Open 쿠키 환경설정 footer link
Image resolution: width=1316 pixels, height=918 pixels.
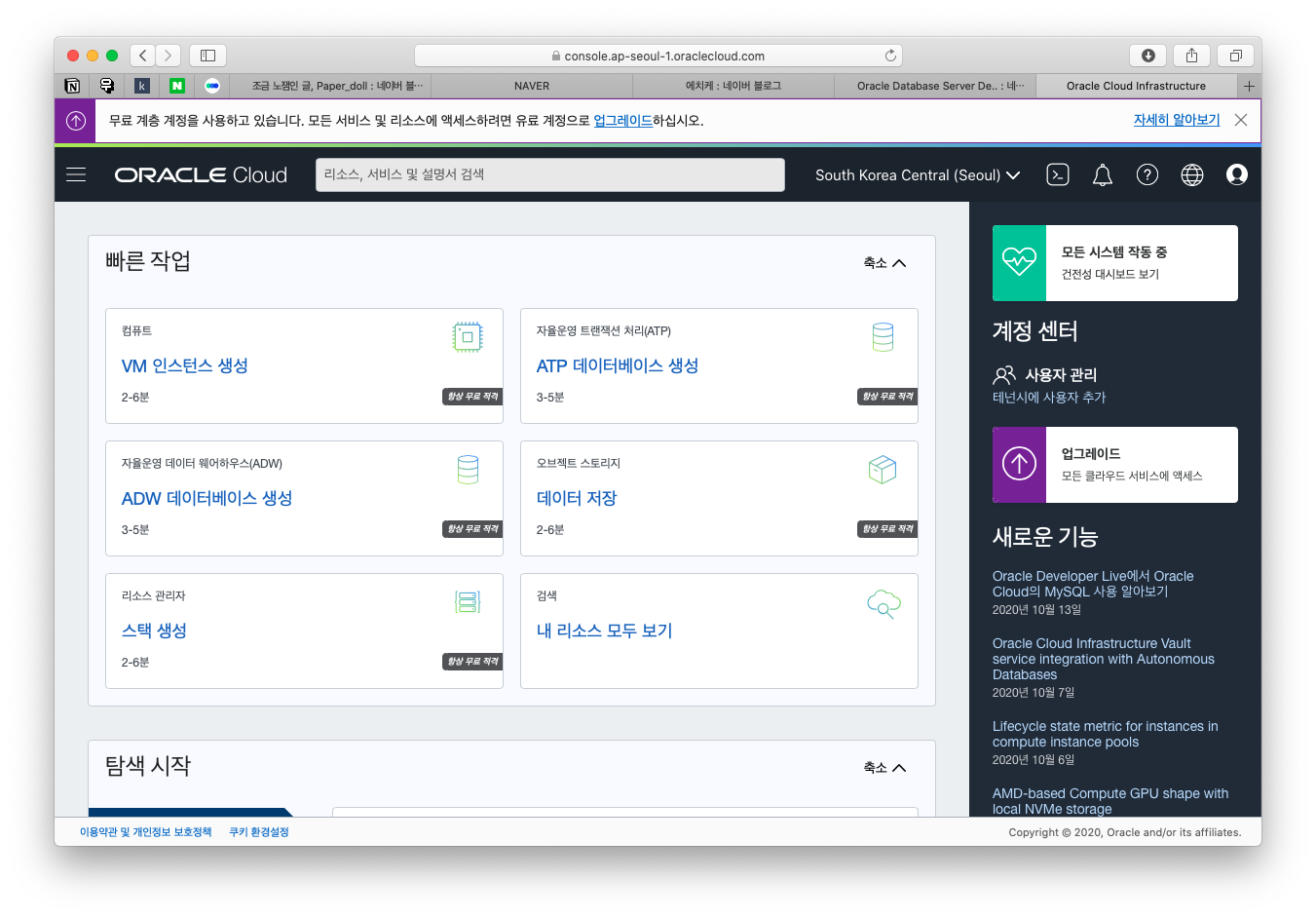pos(259,832)
